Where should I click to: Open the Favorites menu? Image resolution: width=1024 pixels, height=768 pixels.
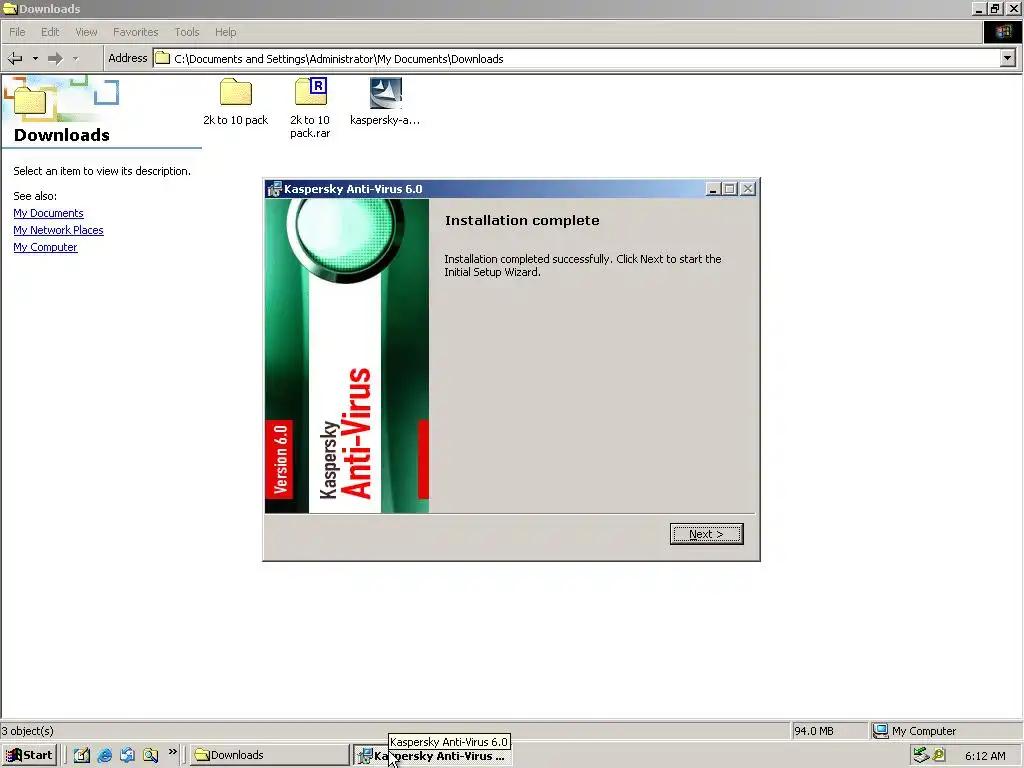135,32
